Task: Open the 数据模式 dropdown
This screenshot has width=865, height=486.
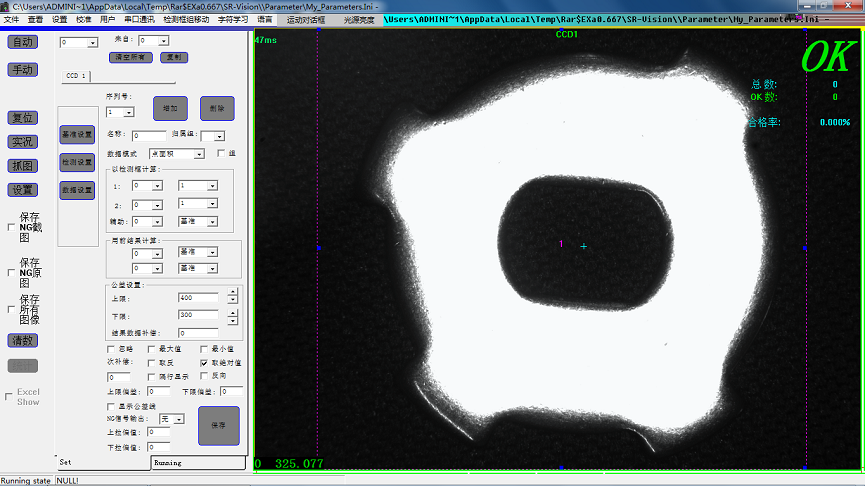Action: [199, 154]
